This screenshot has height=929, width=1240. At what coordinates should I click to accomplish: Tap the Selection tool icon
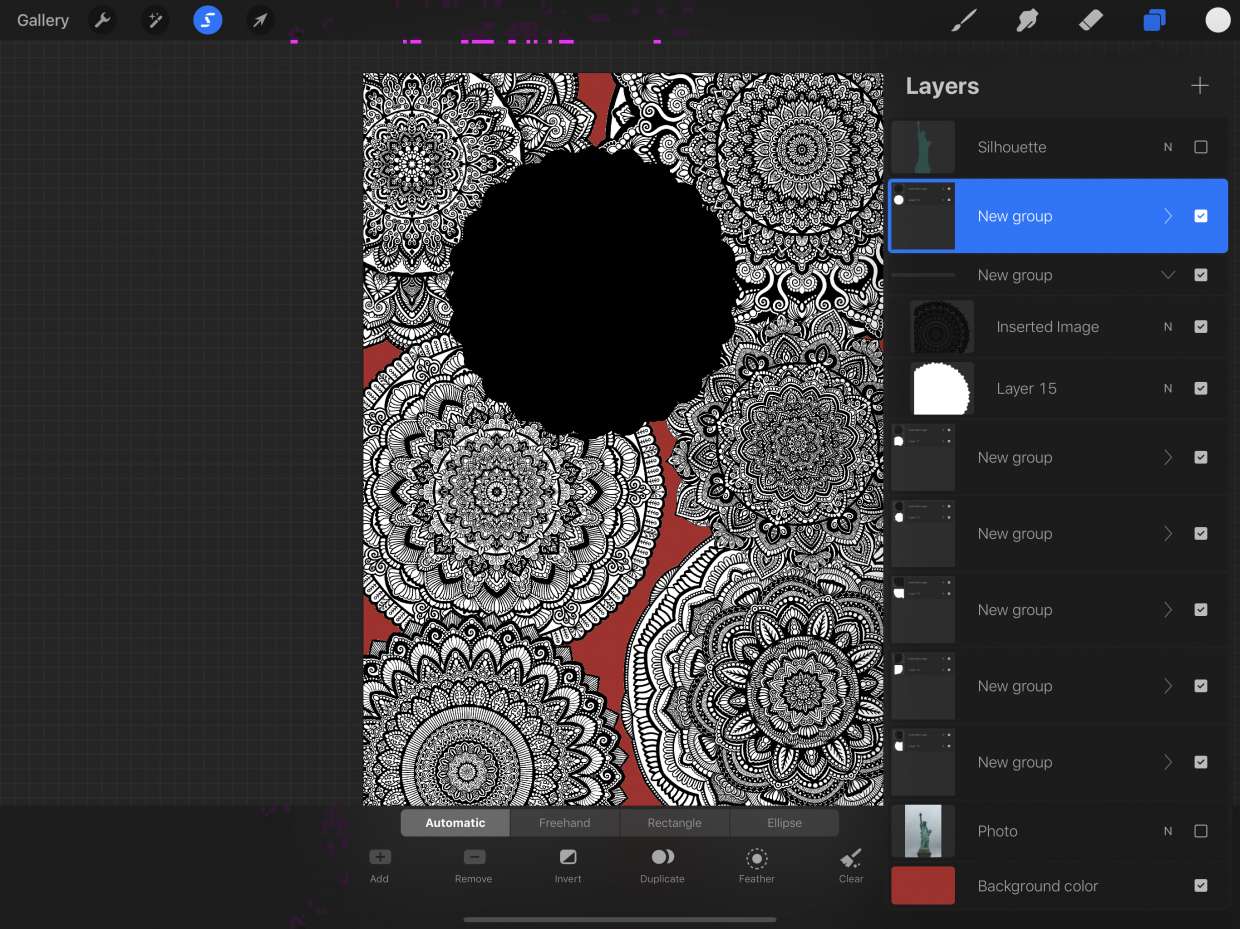(x=207, y=20)
